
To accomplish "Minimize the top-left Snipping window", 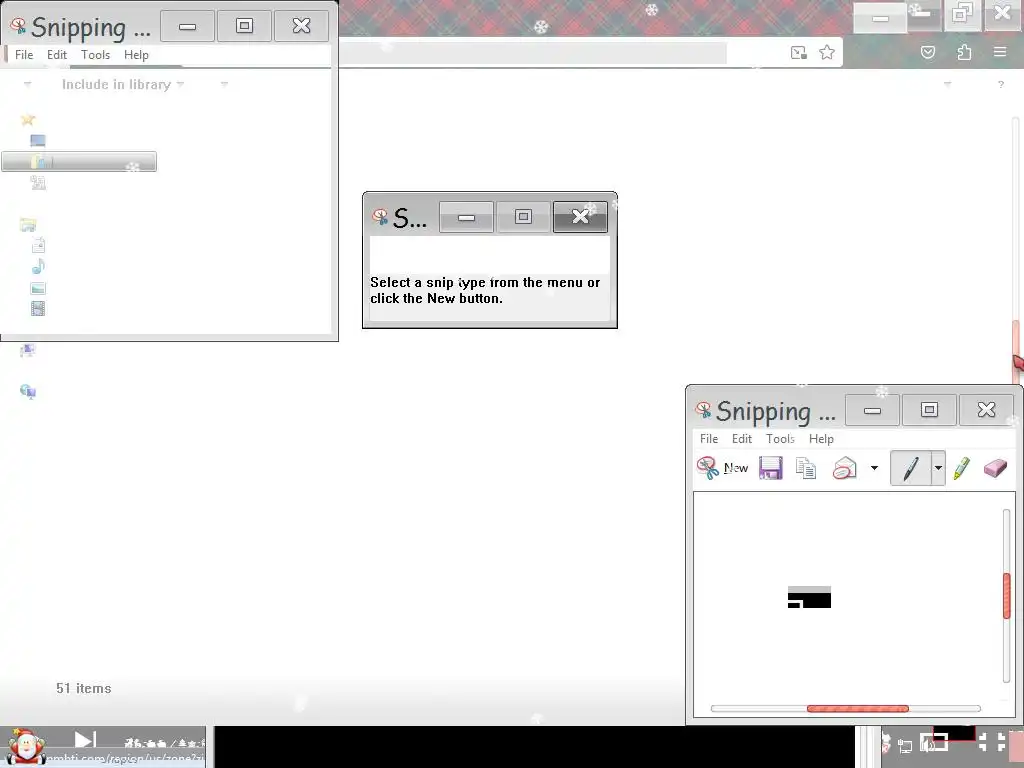I will [187, 26].
